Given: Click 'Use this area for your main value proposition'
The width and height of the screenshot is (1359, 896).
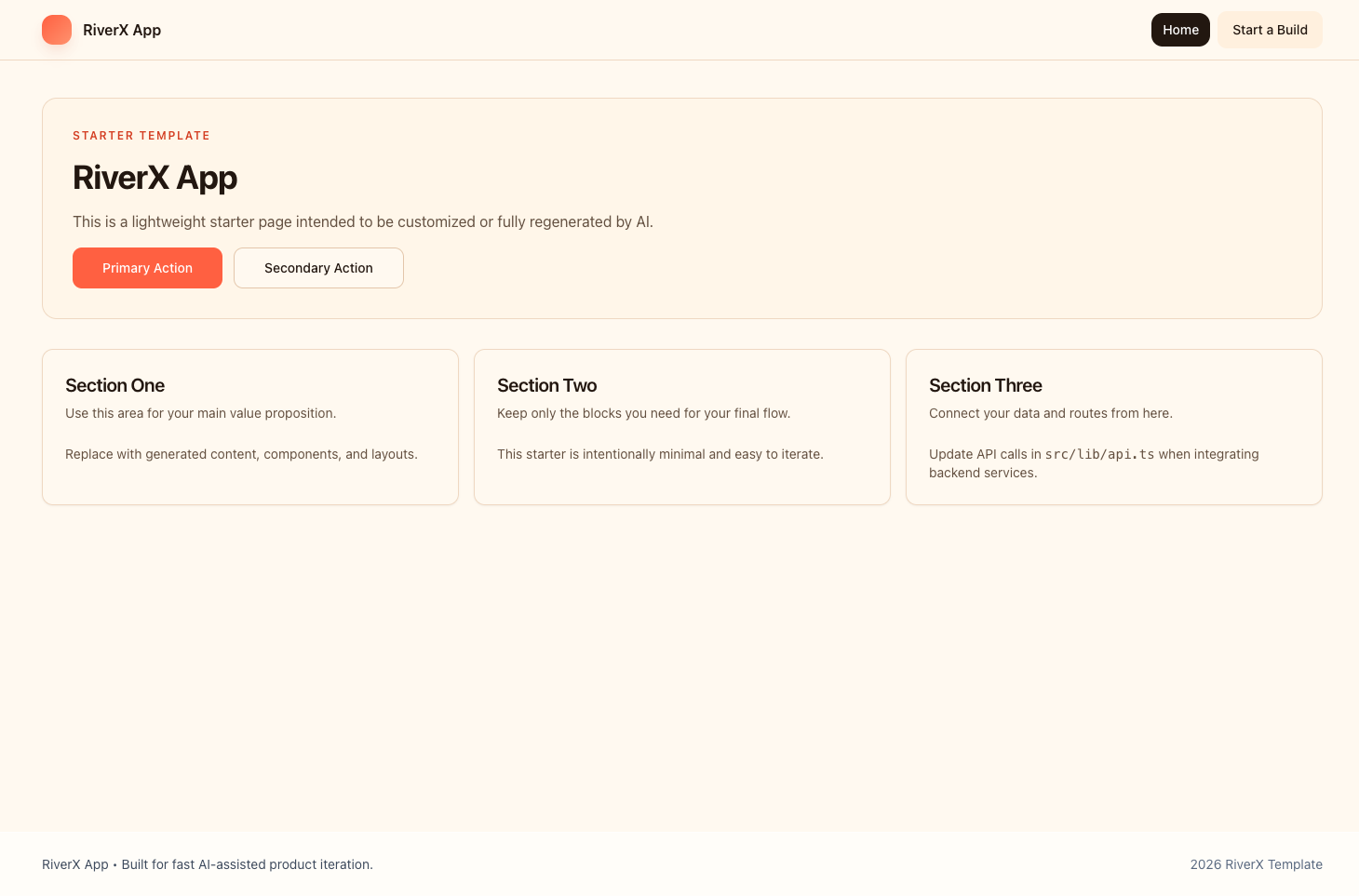Looking at the screenshot, I should click(x=200, y=413).
